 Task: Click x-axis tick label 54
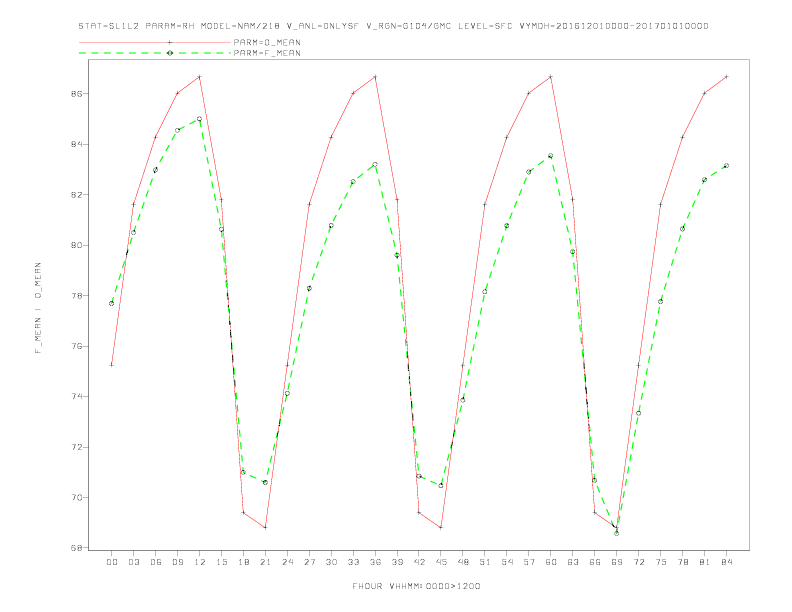(x=507, y=562)
